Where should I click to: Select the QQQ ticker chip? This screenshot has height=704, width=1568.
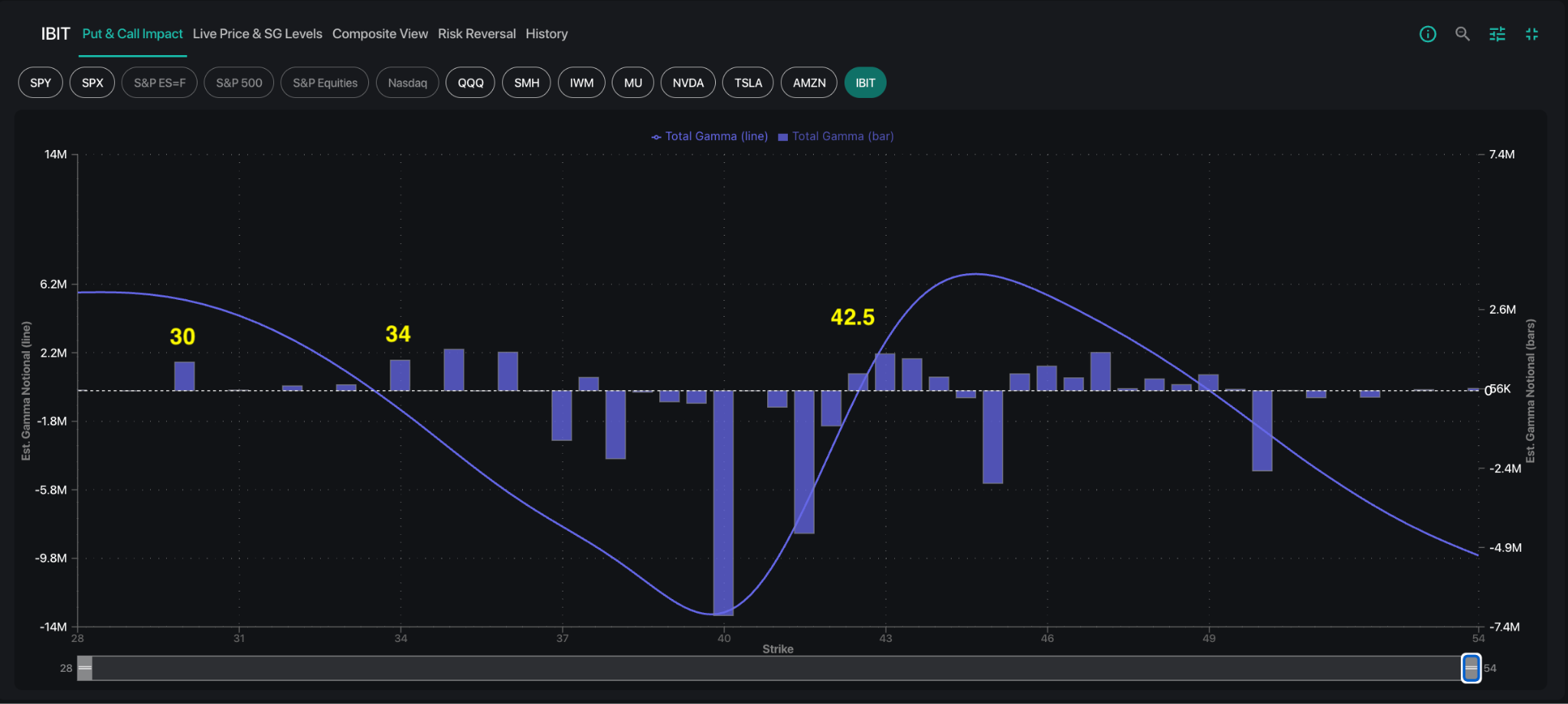click(471, 83)
